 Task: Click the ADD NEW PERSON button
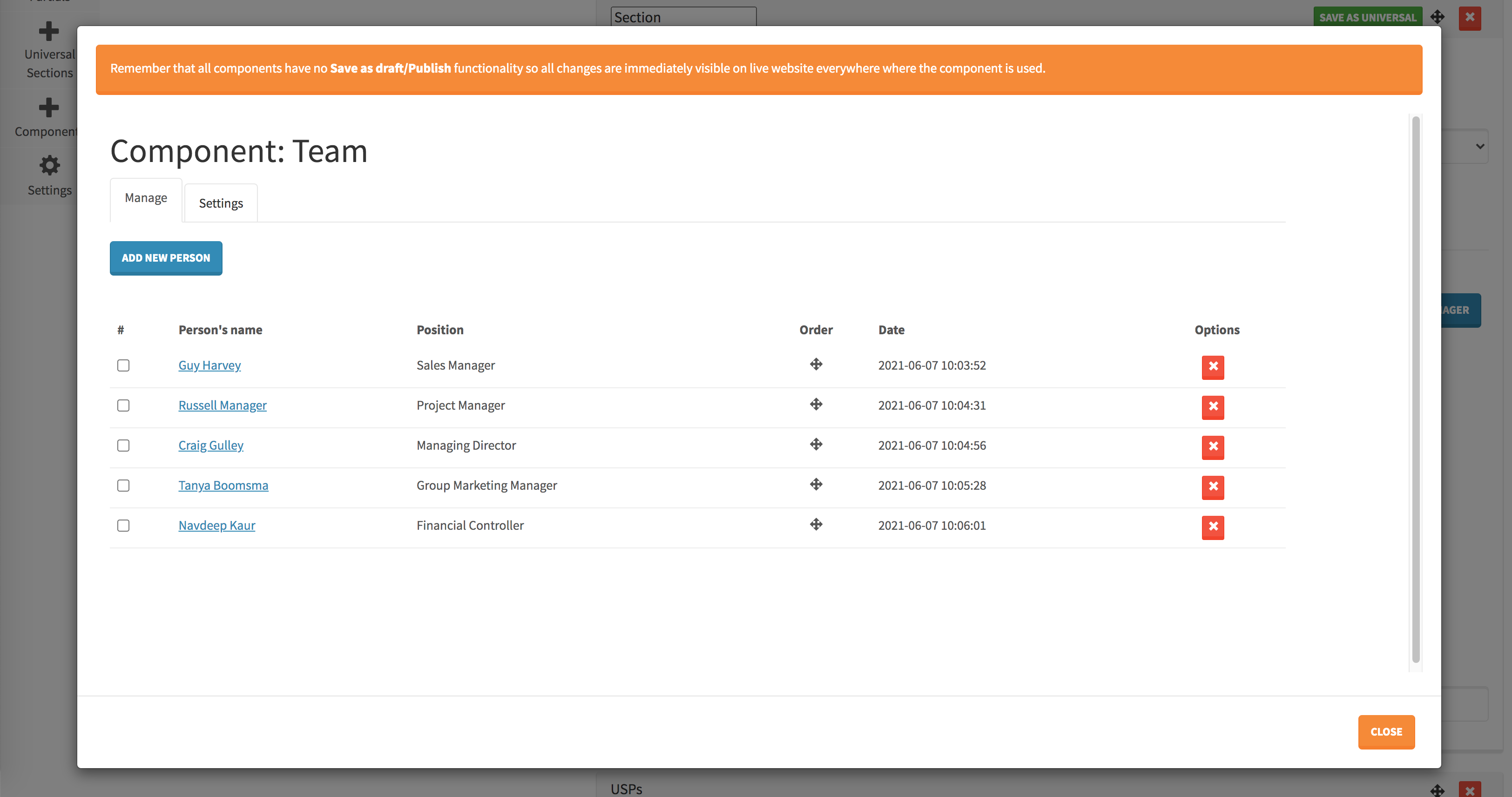[166, 258]
